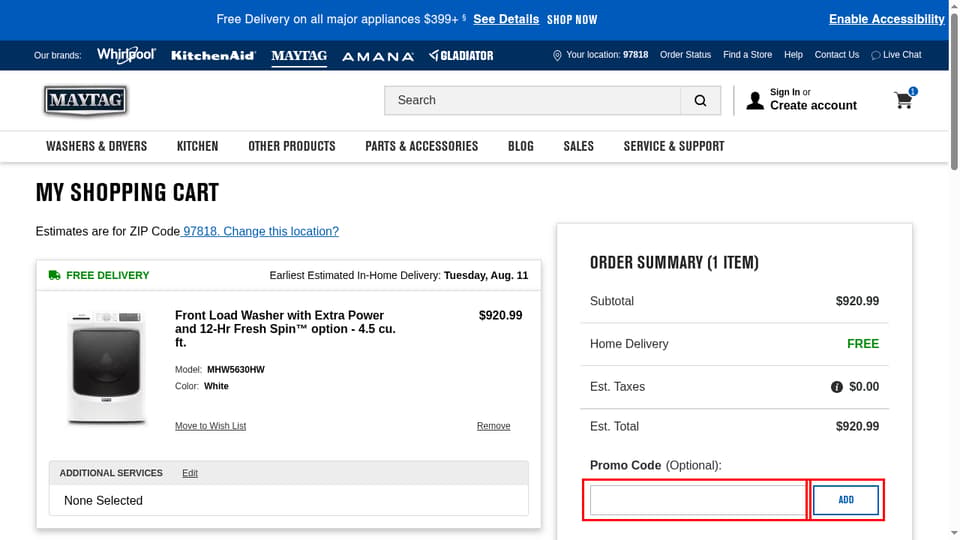Open Other Products menu

tap(292, 146)
